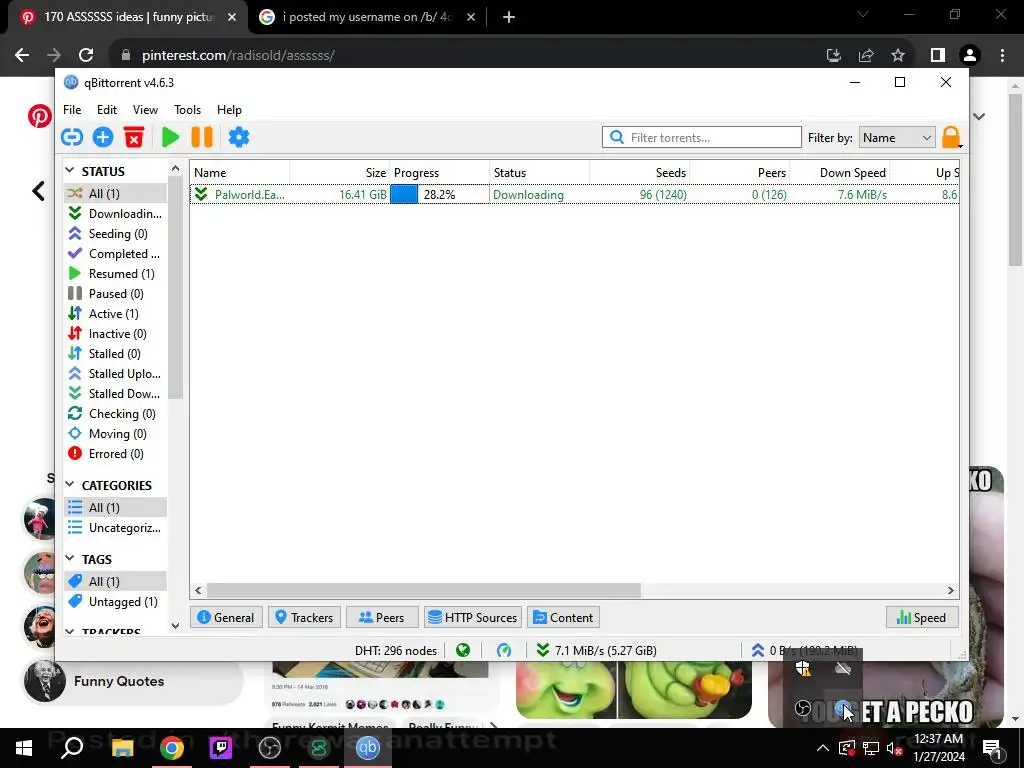The width and height of the screenshot is (1024, 768).
Task: Sort by the Seeds column header
Action: click(x=639, y=172)
